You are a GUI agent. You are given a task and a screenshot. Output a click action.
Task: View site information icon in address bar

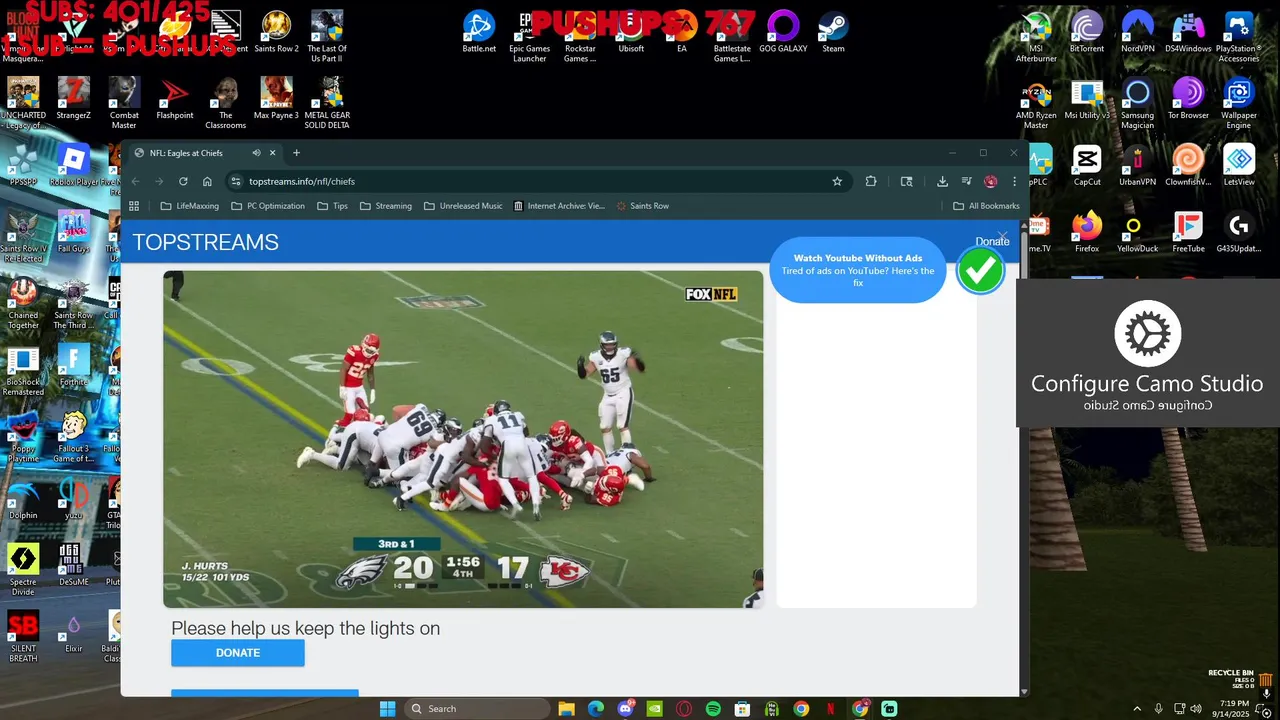[x=235, y=181]
